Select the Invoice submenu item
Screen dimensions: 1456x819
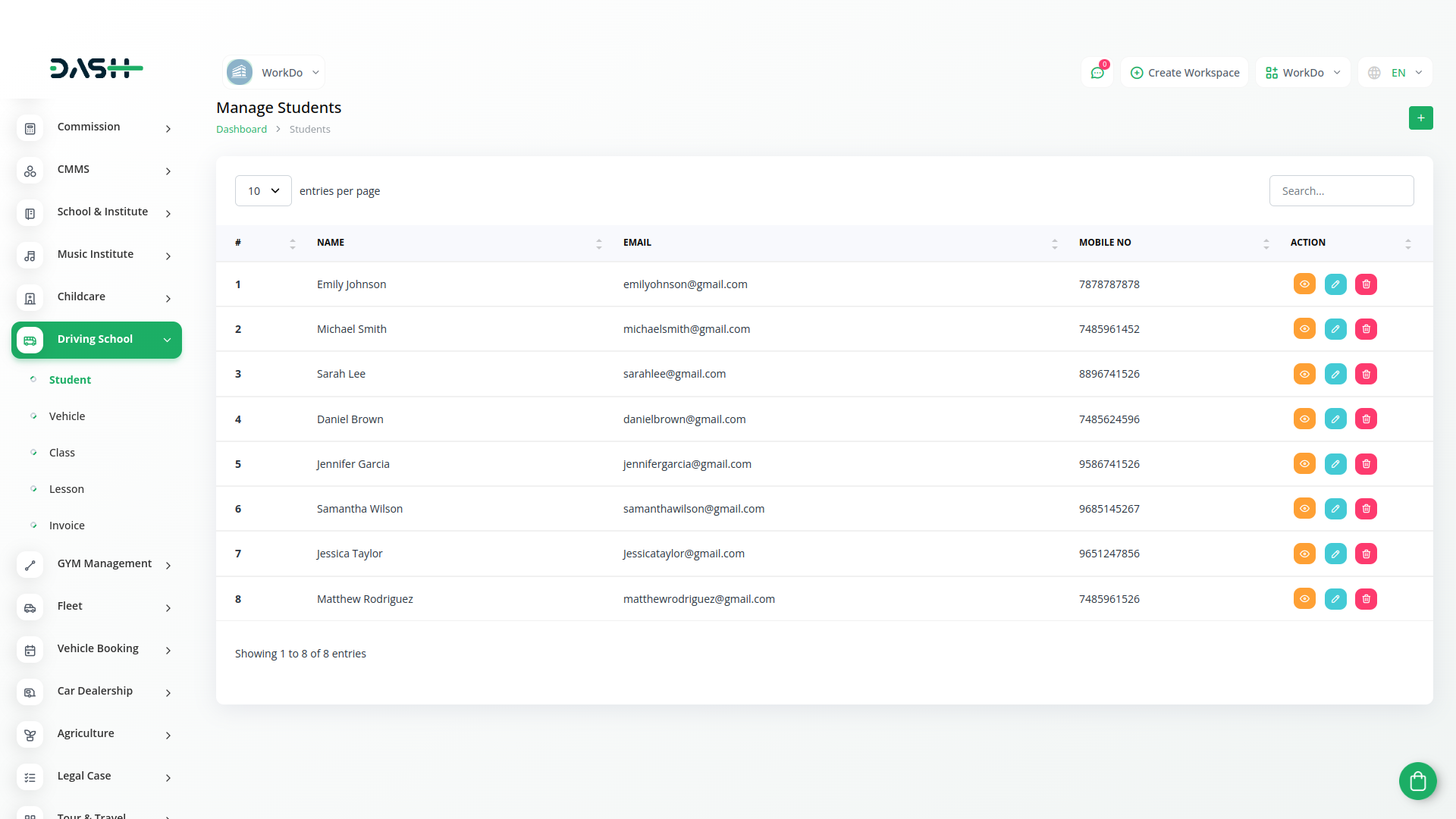pyautogui.click(x=67, y=526)
